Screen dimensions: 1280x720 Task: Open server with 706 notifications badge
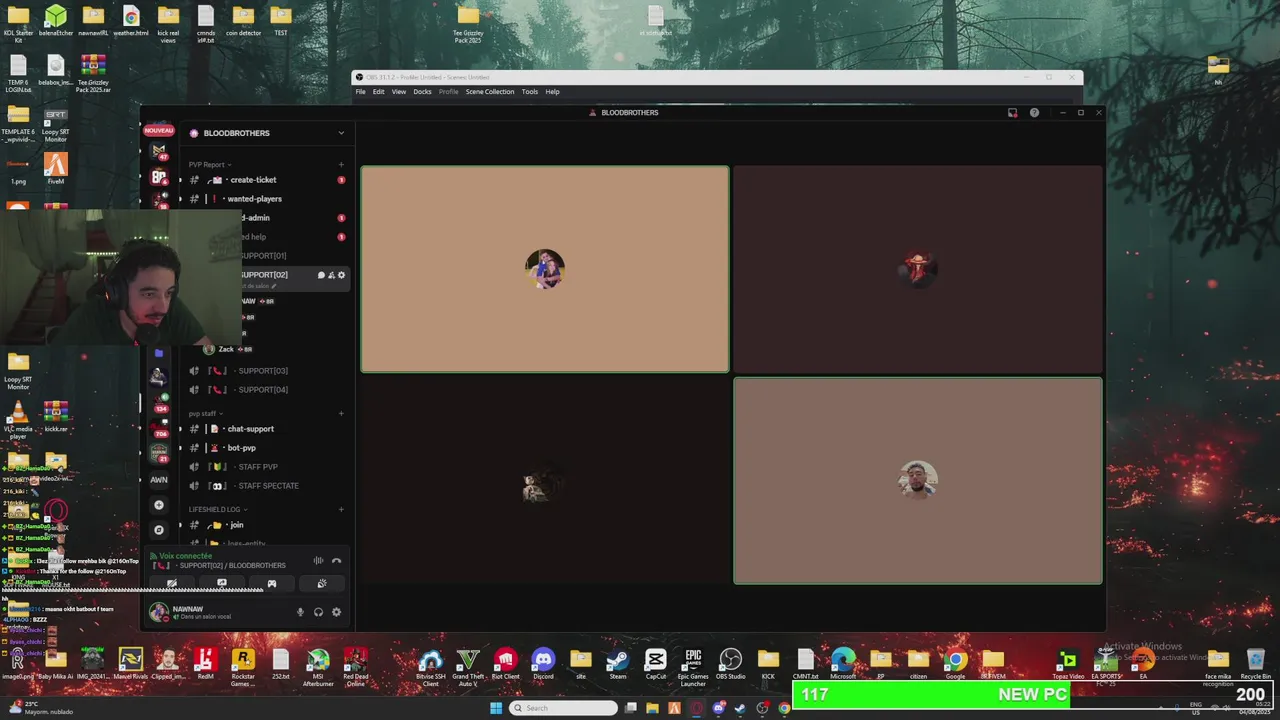point(159,428)
